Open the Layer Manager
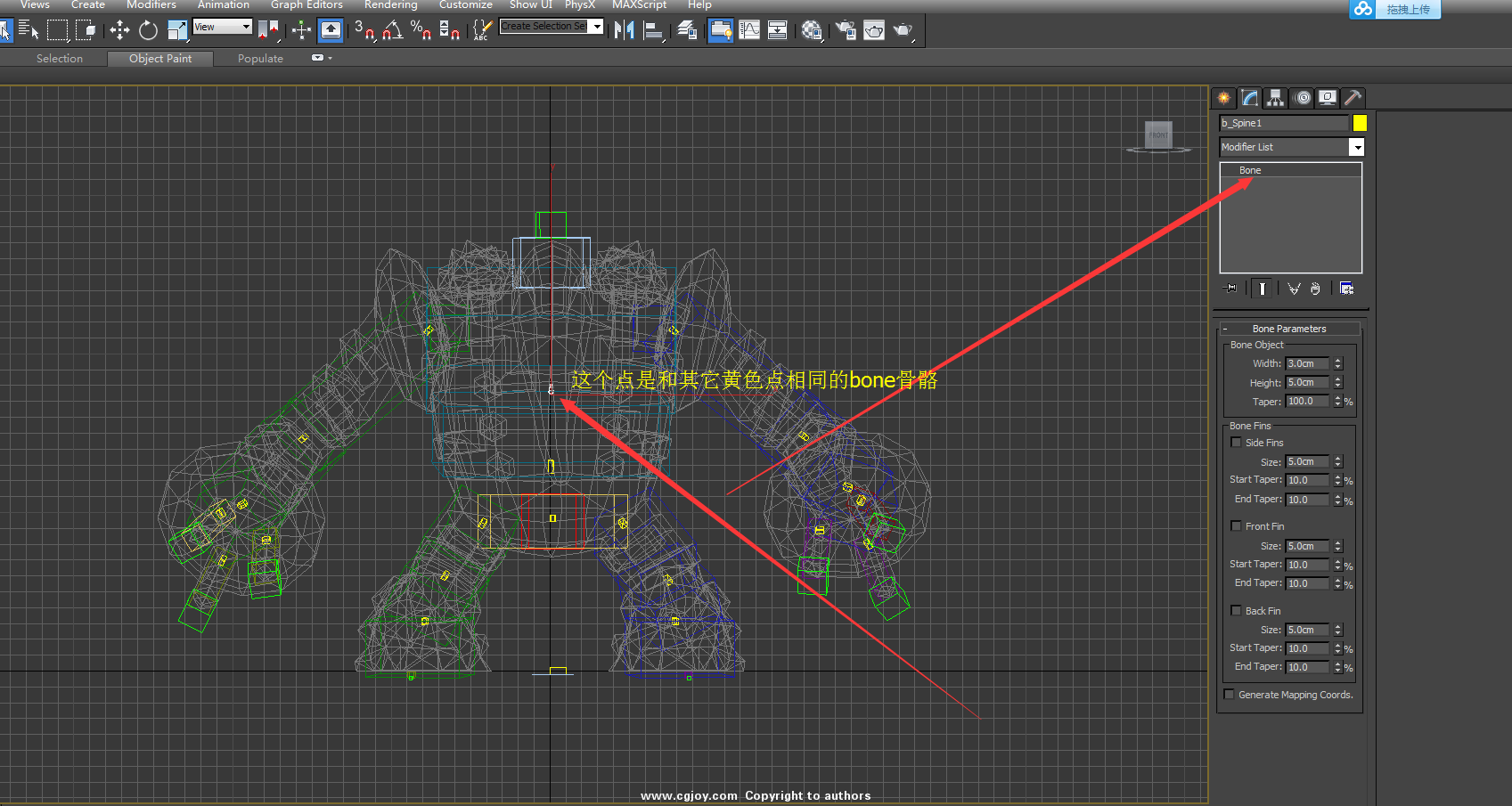The height and width of the screenshot is (806, 1512). click(687, 30)
